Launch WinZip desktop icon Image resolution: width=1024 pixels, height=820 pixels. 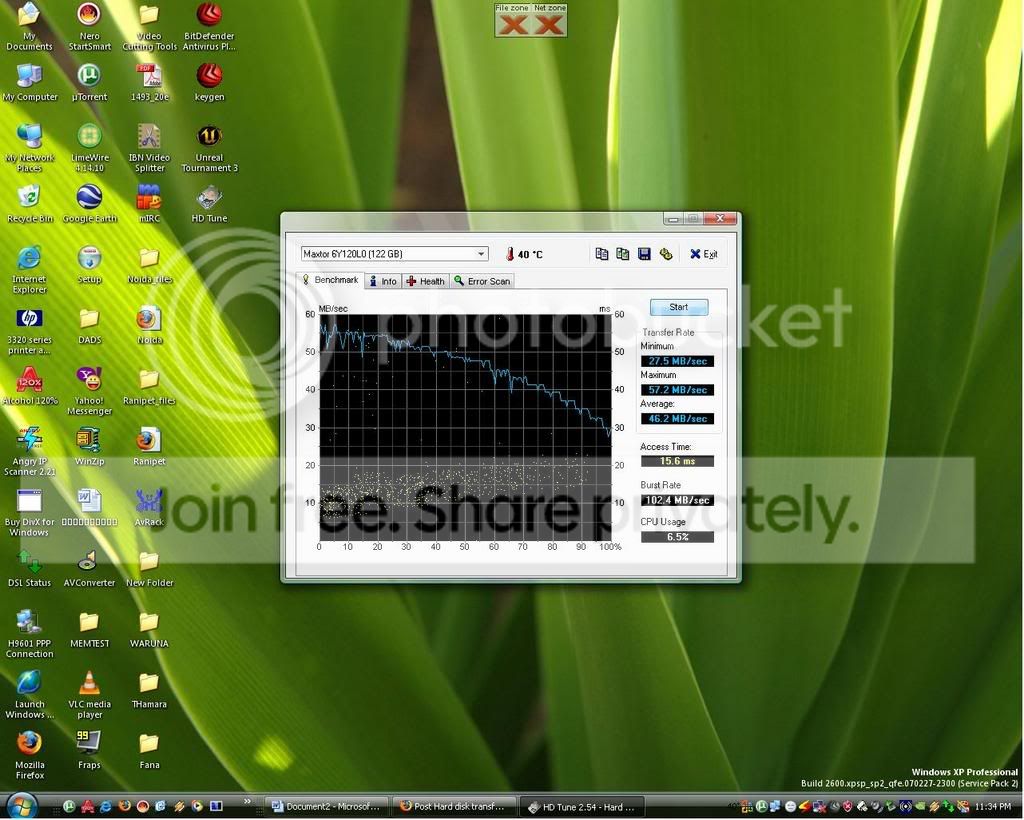tap(89, 447)
